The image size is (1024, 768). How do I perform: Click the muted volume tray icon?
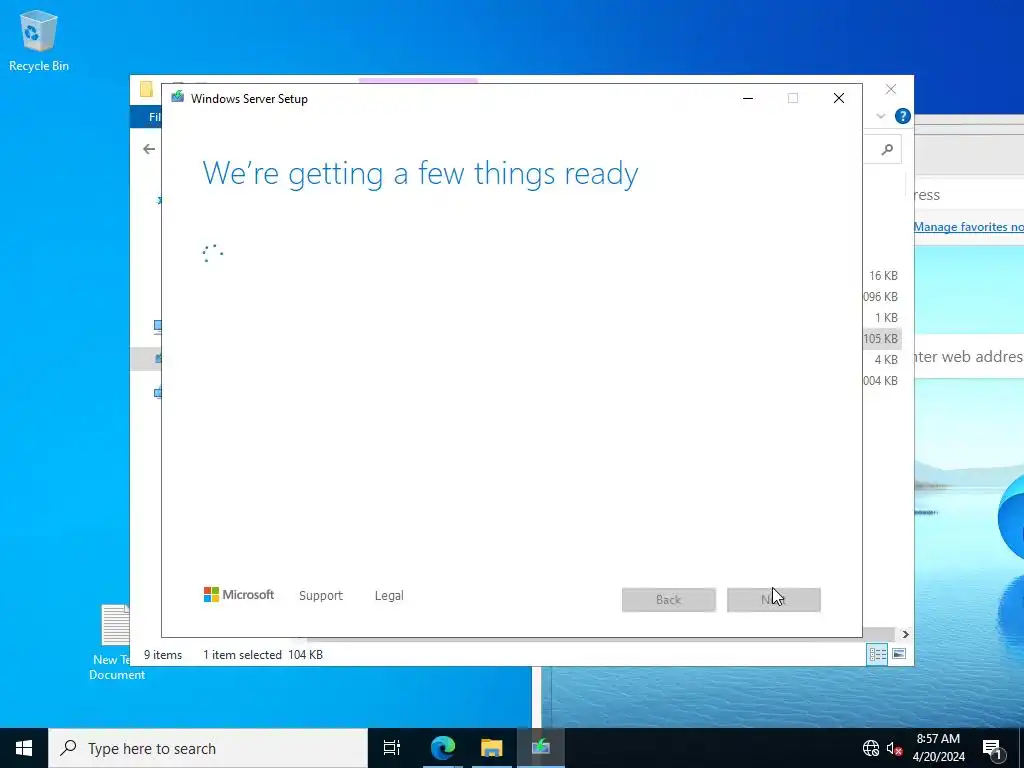[894, 748]
